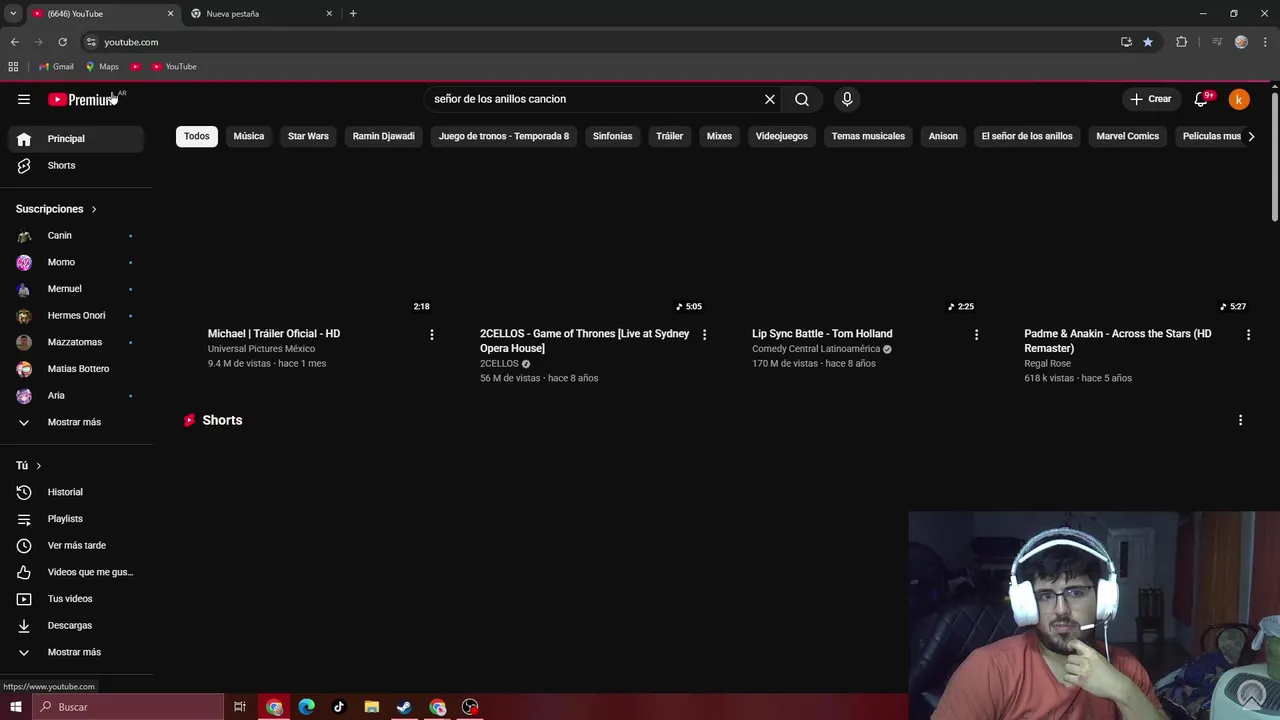Select the Música filter chip
The image size is (1280, 720).
[x=249, y=136]
